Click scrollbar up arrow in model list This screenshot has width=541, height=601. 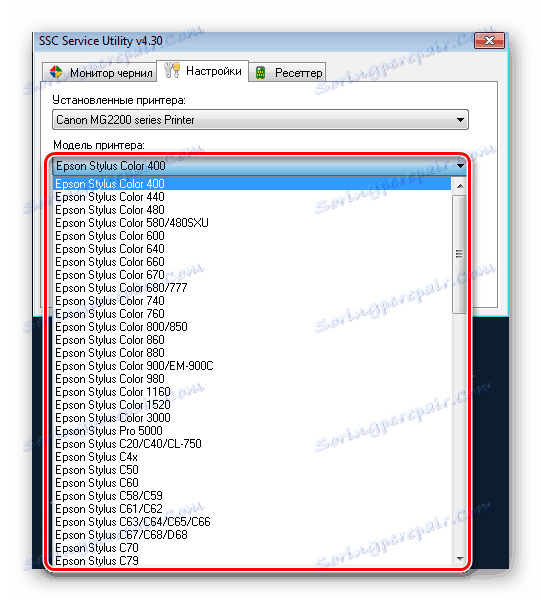pyautogui.click(x=460, y=186)
